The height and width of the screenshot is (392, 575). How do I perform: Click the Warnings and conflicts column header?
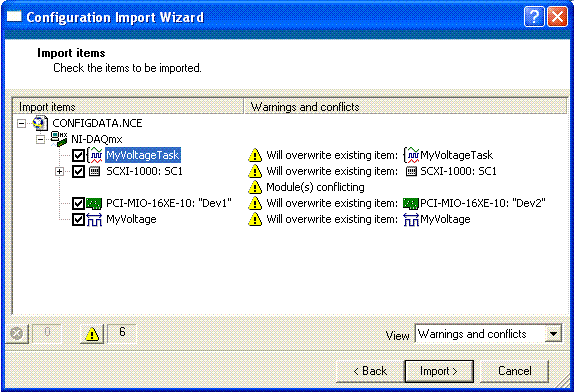pyautogui.click(x=406, y=107)
